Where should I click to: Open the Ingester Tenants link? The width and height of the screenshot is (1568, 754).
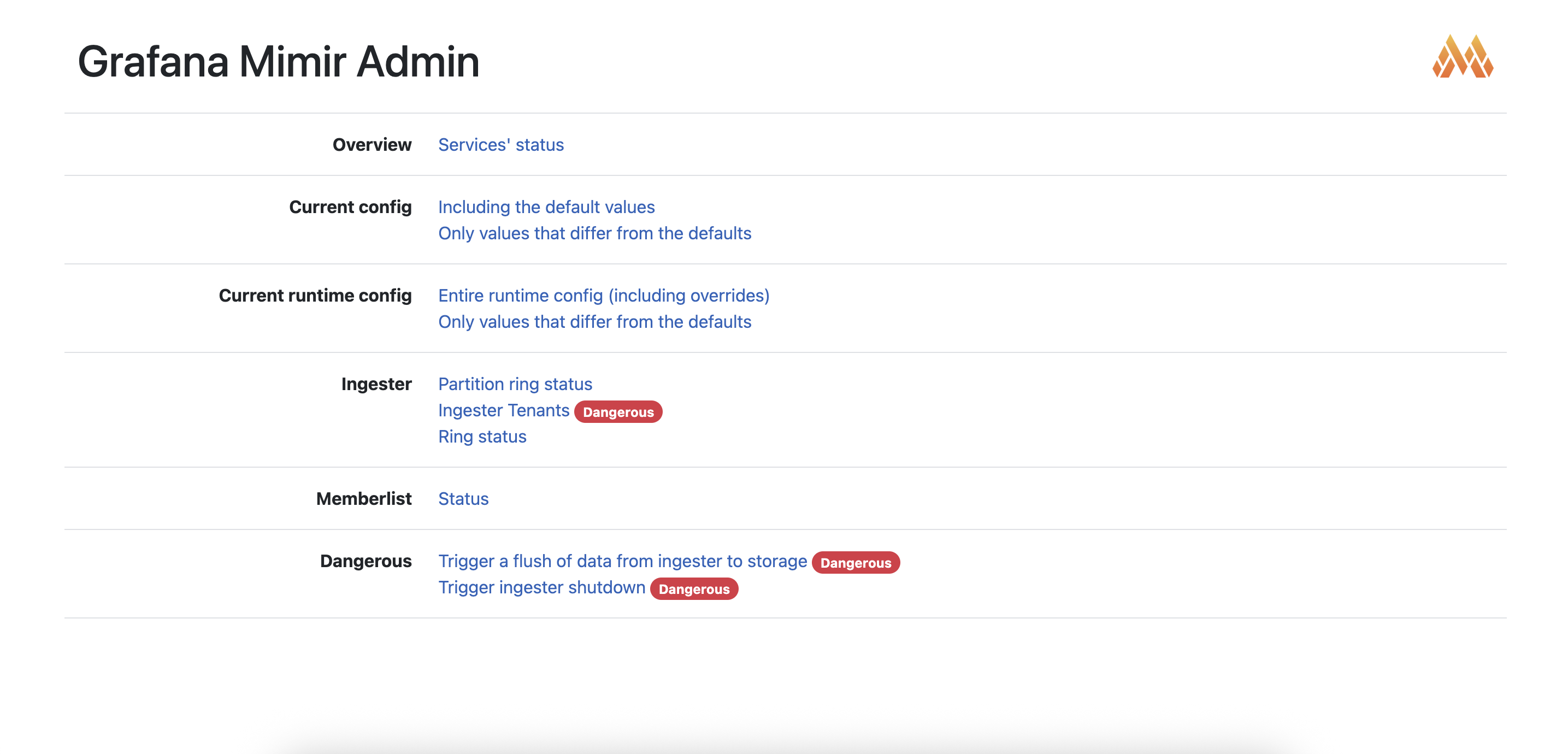click(x=503, y=410)
